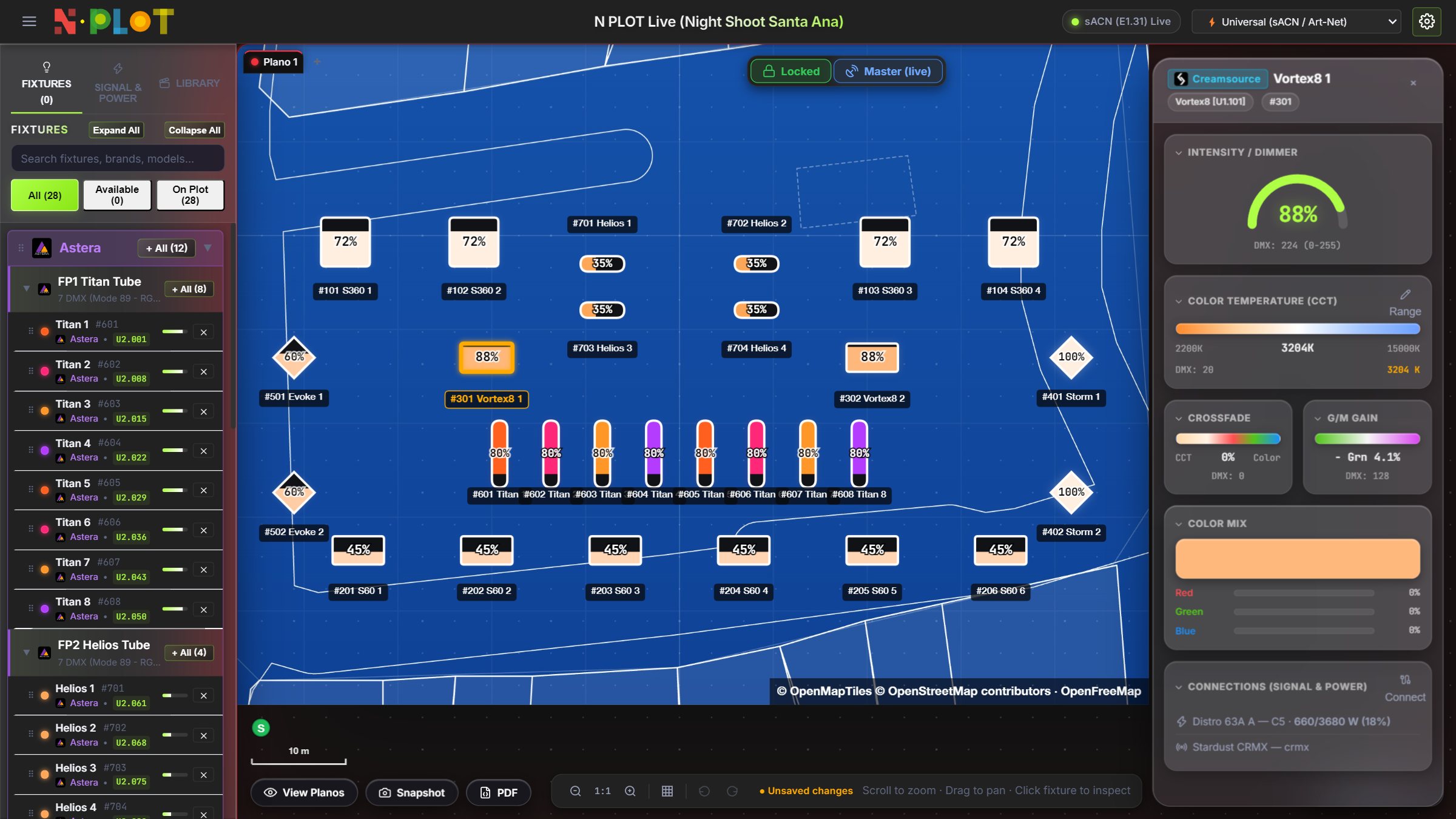Screen dimensions: 1456x819
Task: Click green S marker on the map
Action: pos(261,728)
